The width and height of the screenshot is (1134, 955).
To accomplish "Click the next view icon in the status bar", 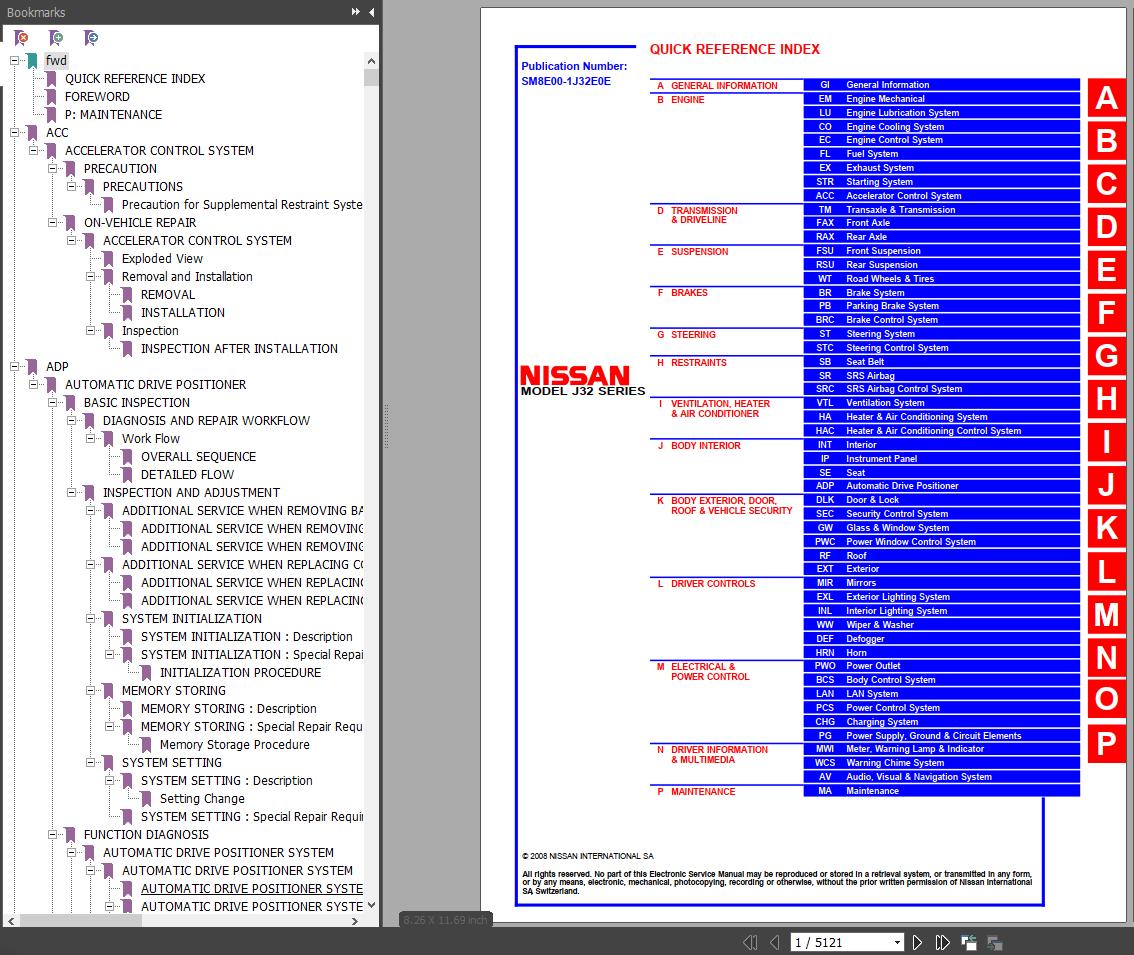I will 994,943.
